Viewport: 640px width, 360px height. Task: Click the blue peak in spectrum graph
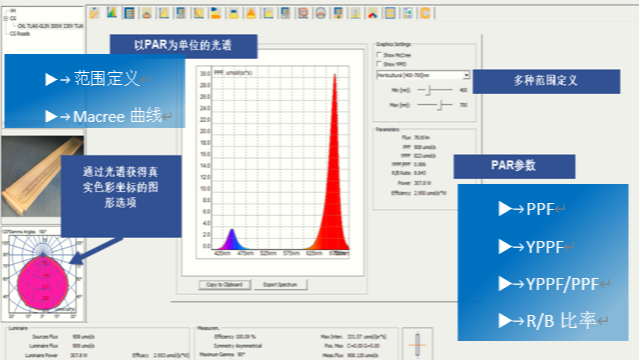(232, 240)
